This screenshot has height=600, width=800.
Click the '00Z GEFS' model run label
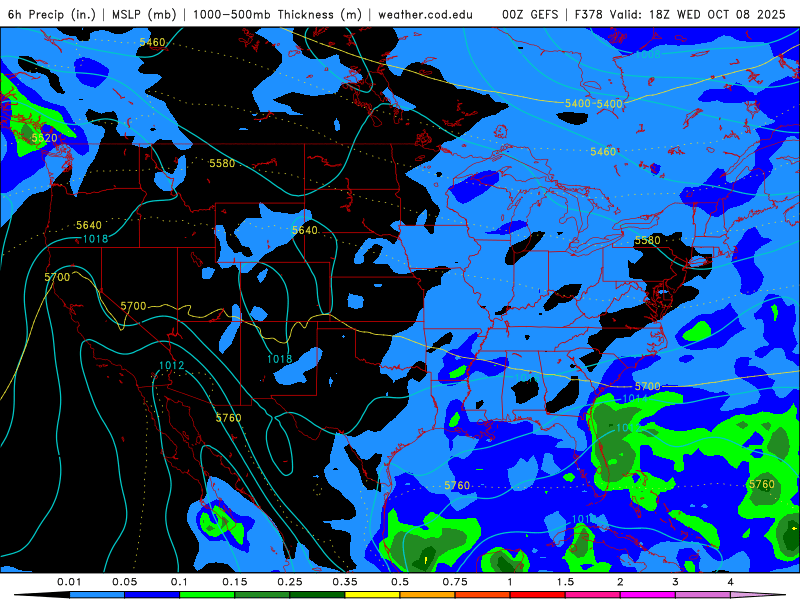(530, 14)
